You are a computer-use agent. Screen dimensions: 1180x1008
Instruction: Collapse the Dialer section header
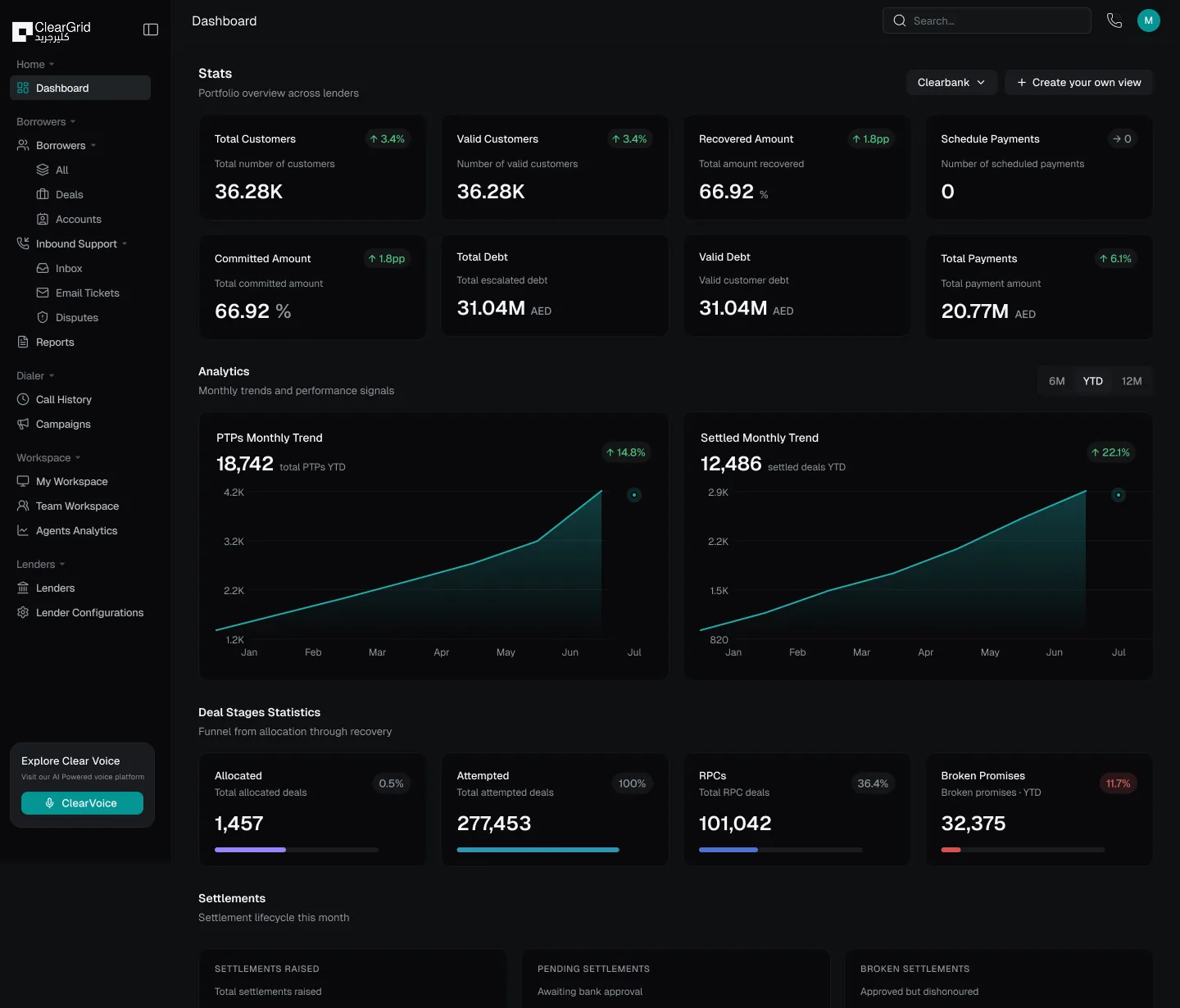[x=35, y=375]
